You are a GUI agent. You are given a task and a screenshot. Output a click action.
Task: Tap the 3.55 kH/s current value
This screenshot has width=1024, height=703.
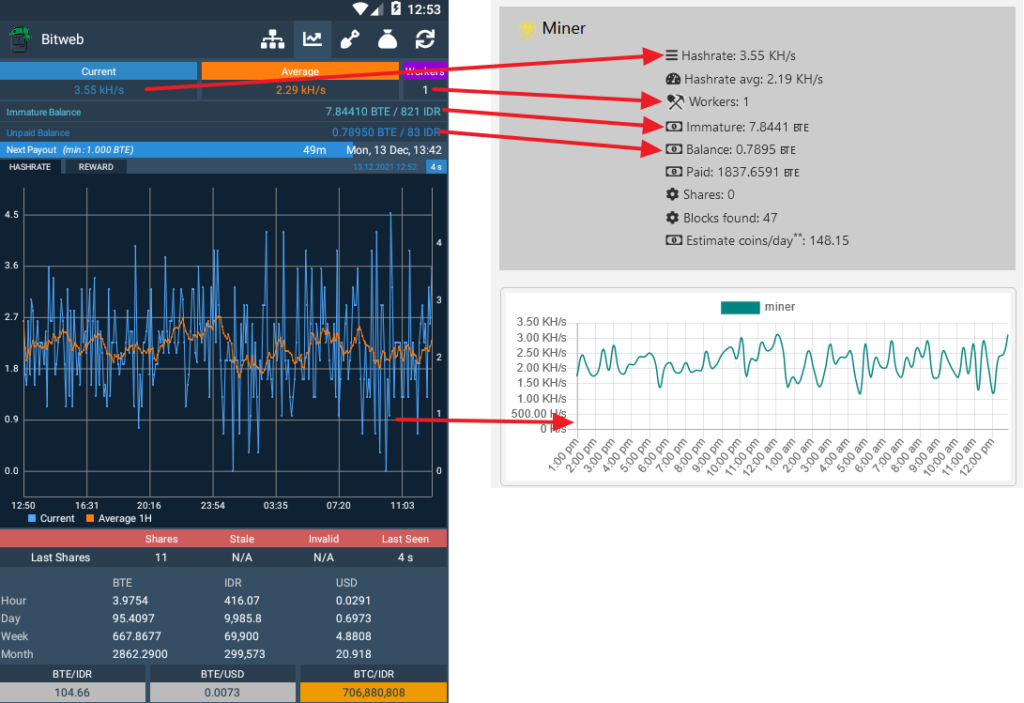tap(99, 90)
